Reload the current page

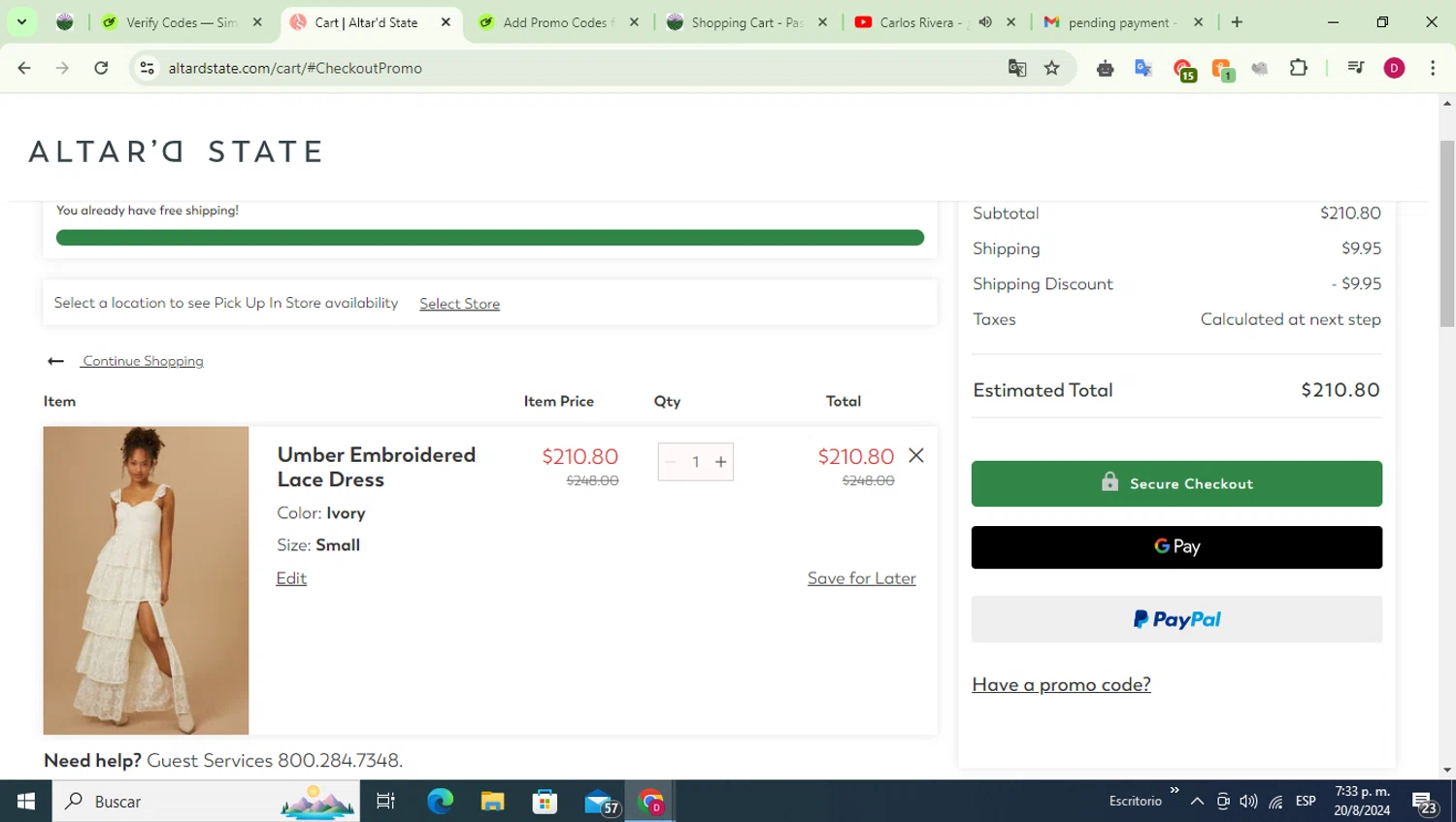click(x=101, y=68)
